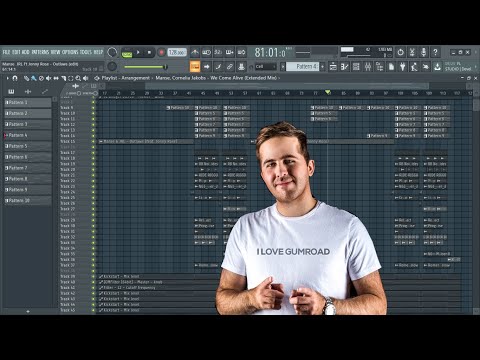Open the Browser from toolbar
The width and height of the screenshot is (480, 360).
click(379, 67)
